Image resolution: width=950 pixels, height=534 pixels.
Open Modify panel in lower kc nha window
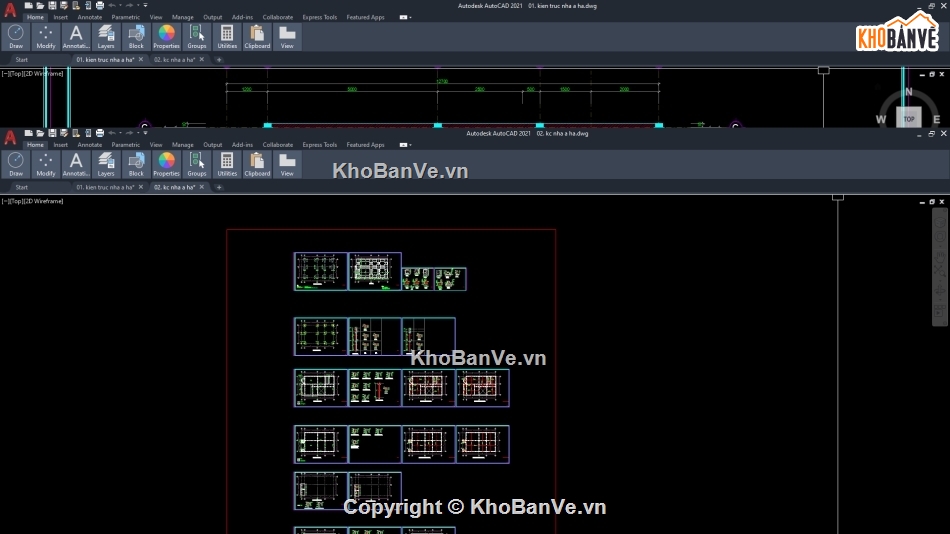click(x=45, y=164)
